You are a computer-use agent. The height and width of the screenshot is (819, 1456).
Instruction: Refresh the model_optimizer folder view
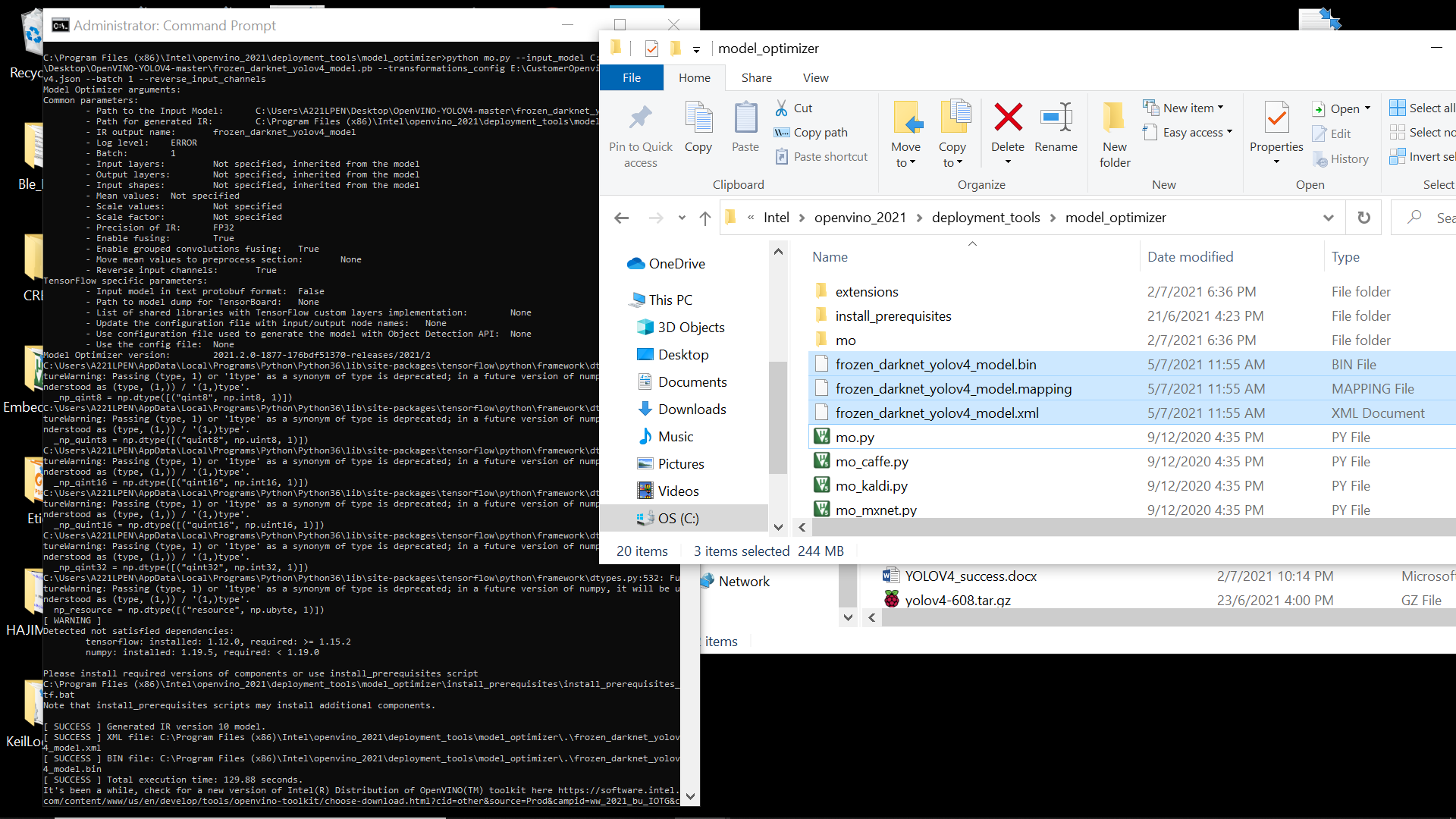tap(1363, 217)
